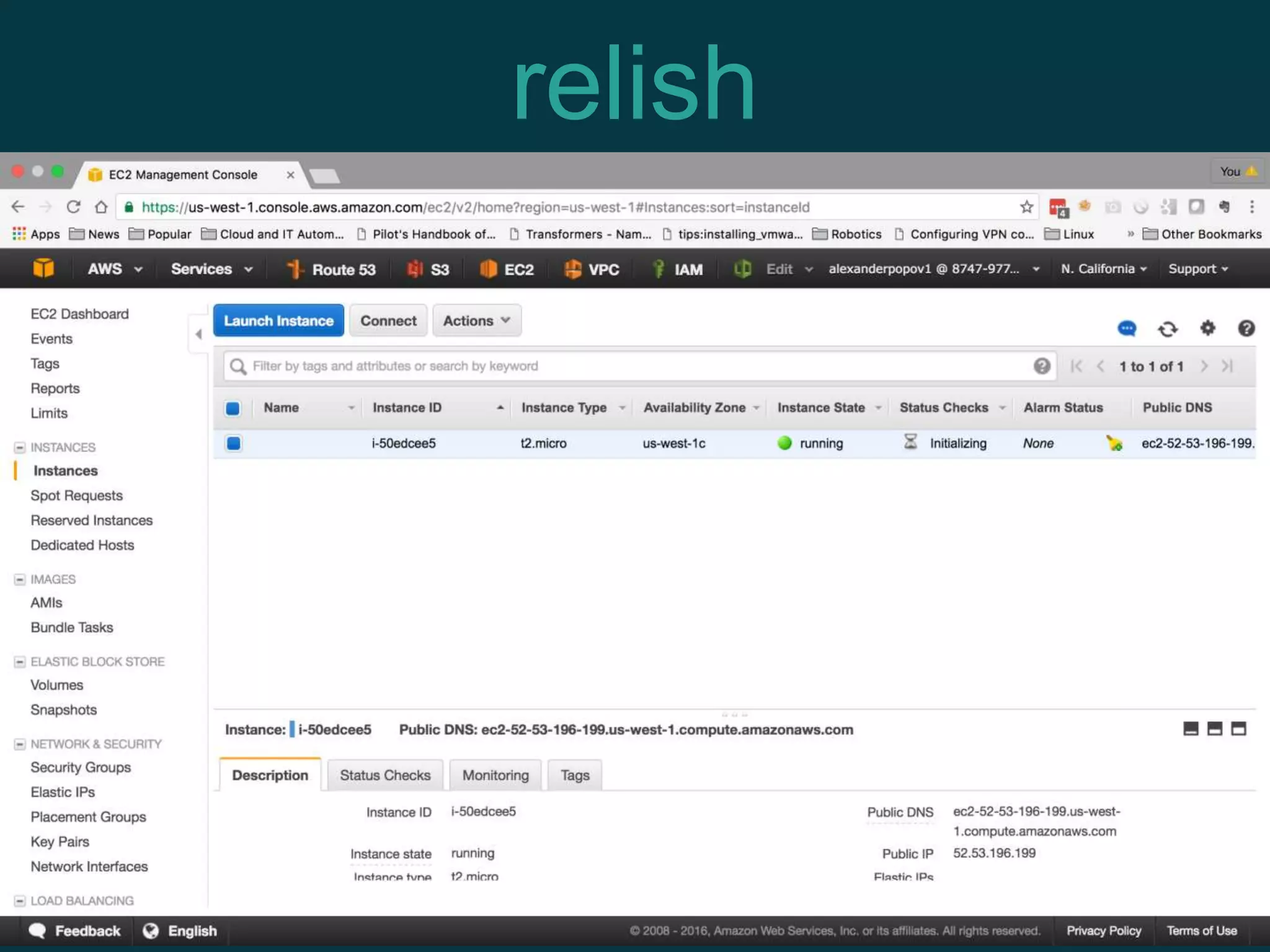Click the refresh instances icon
Screen dimensions: 1270x952
[x=1168, y=328]
